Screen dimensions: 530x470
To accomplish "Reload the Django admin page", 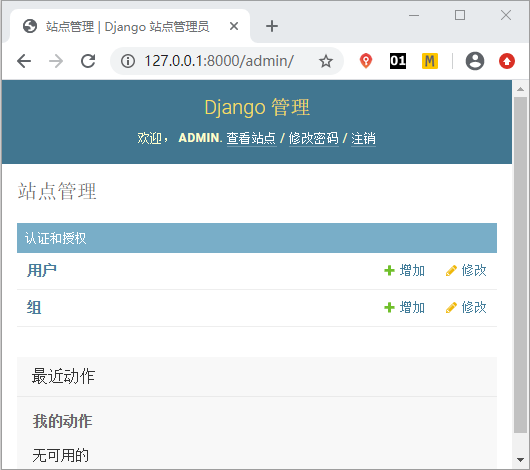I will coord(88,61).
